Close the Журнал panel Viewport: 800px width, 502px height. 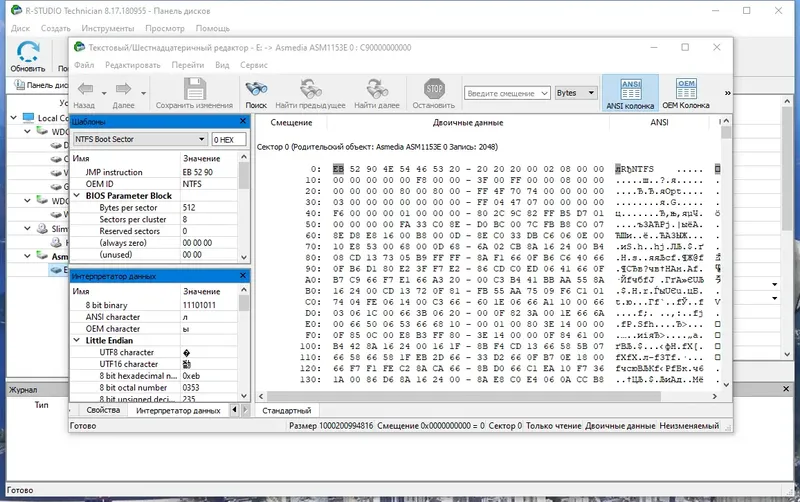click(x=786, y=389)
